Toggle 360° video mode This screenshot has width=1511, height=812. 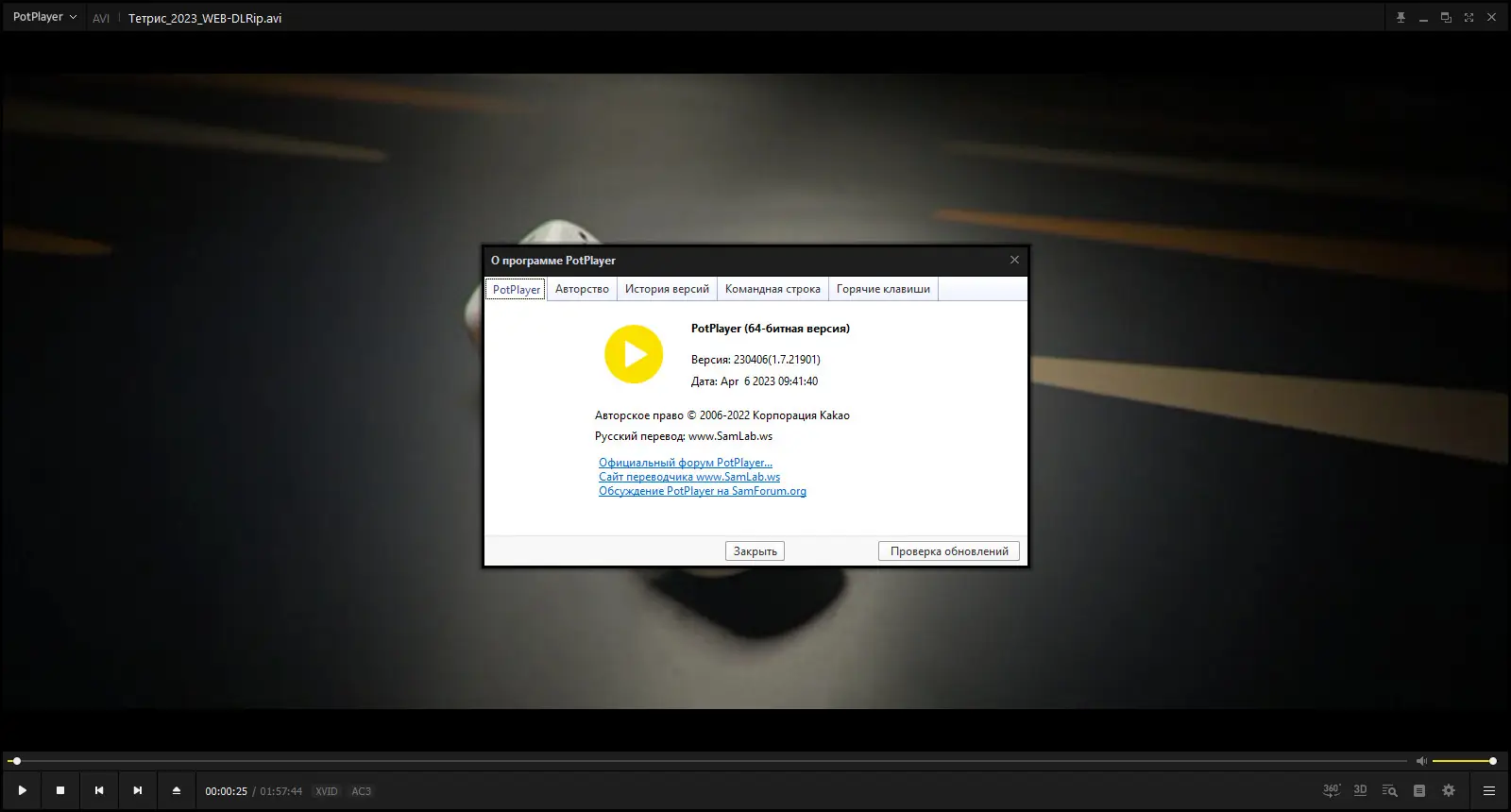1332,790
